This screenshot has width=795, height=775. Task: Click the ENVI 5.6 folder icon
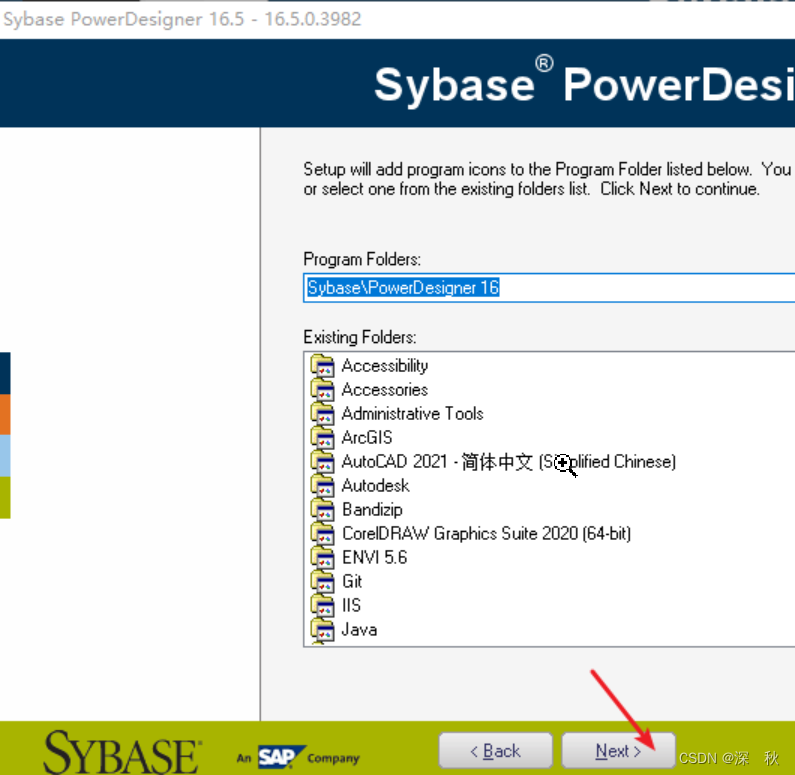(x=322, y=558)
